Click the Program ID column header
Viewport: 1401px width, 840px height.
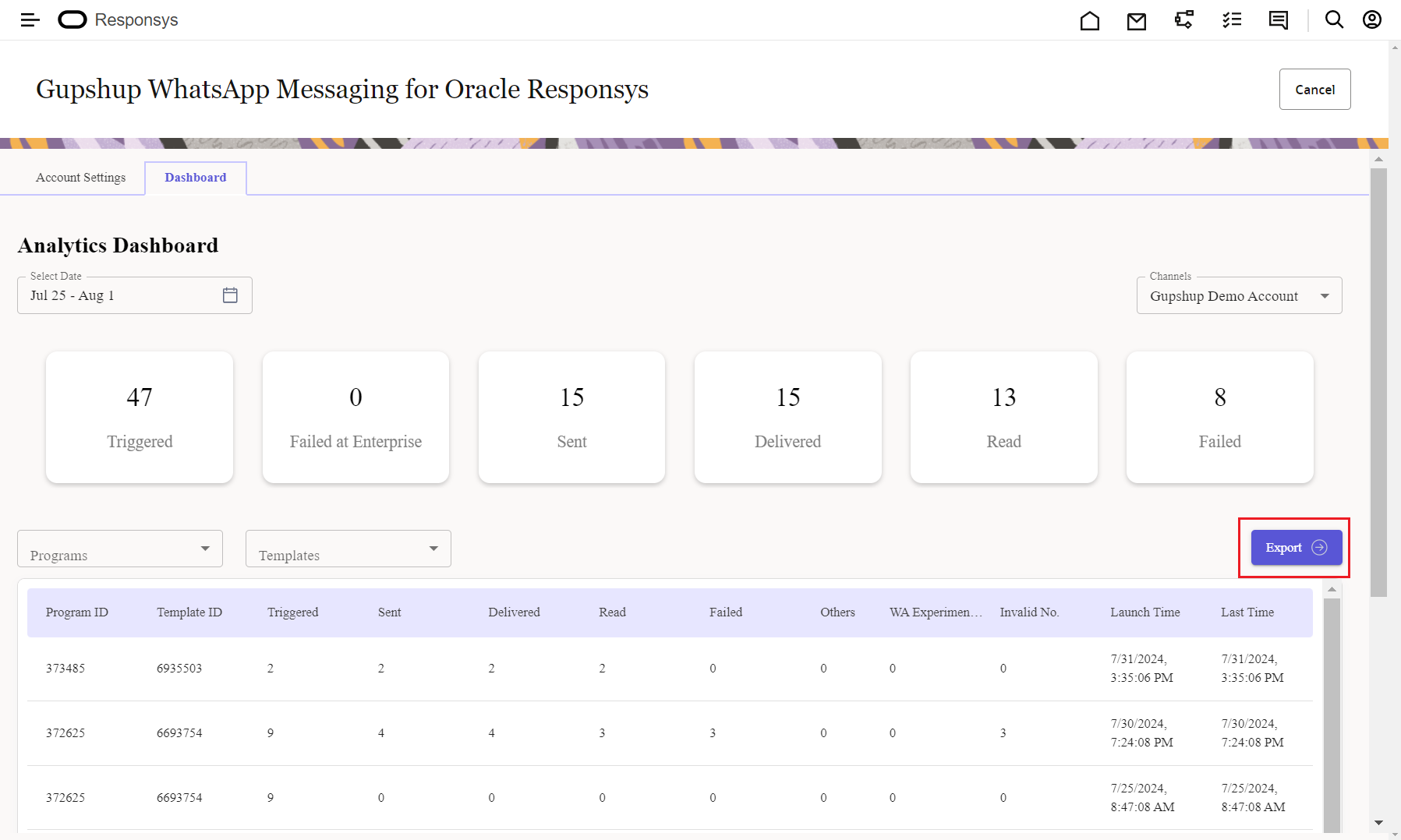[77, 612]
